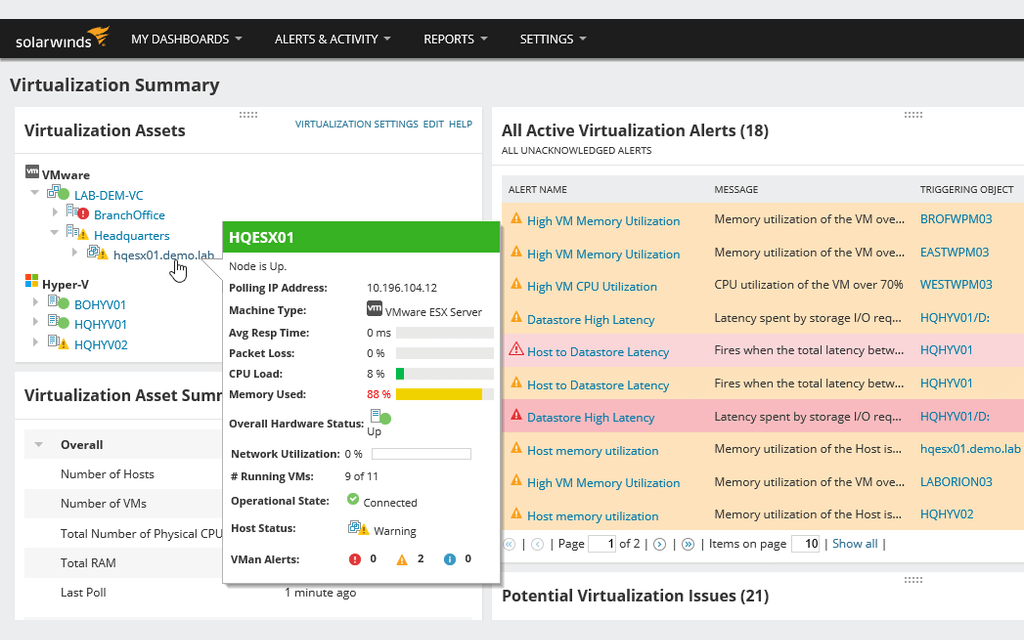The width and height of the screenshot is (1024, 640).
Task: Click Show all in the alerts pagination bar
Action: 855,543
